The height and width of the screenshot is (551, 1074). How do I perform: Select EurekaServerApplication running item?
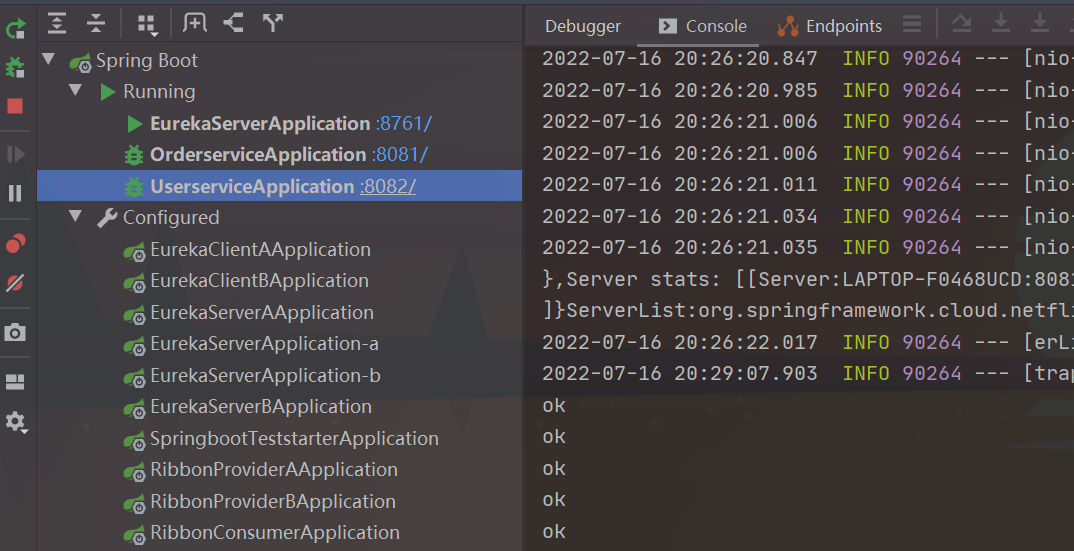[260, 123]
